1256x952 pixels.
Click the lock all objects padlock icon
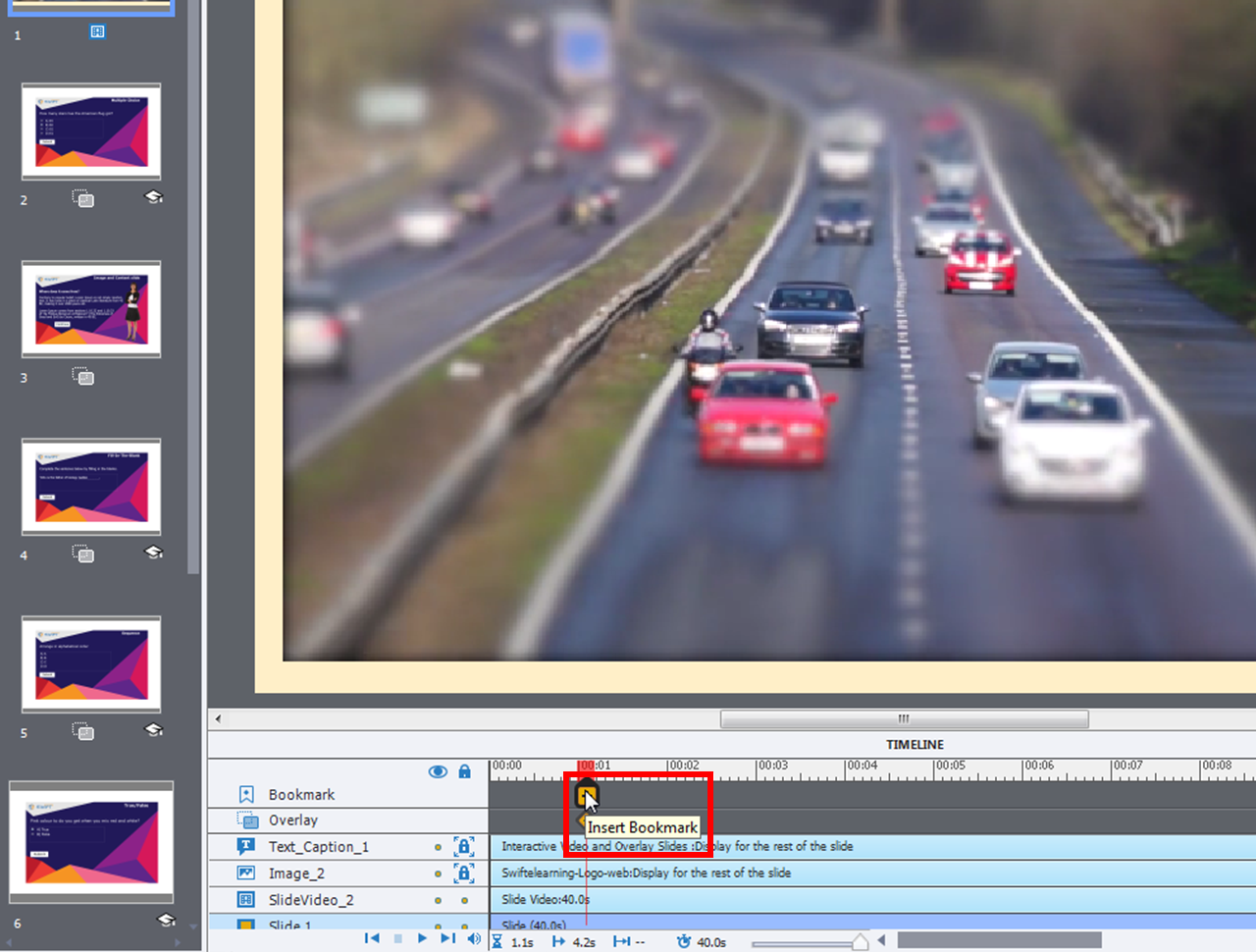coord(465,771)
